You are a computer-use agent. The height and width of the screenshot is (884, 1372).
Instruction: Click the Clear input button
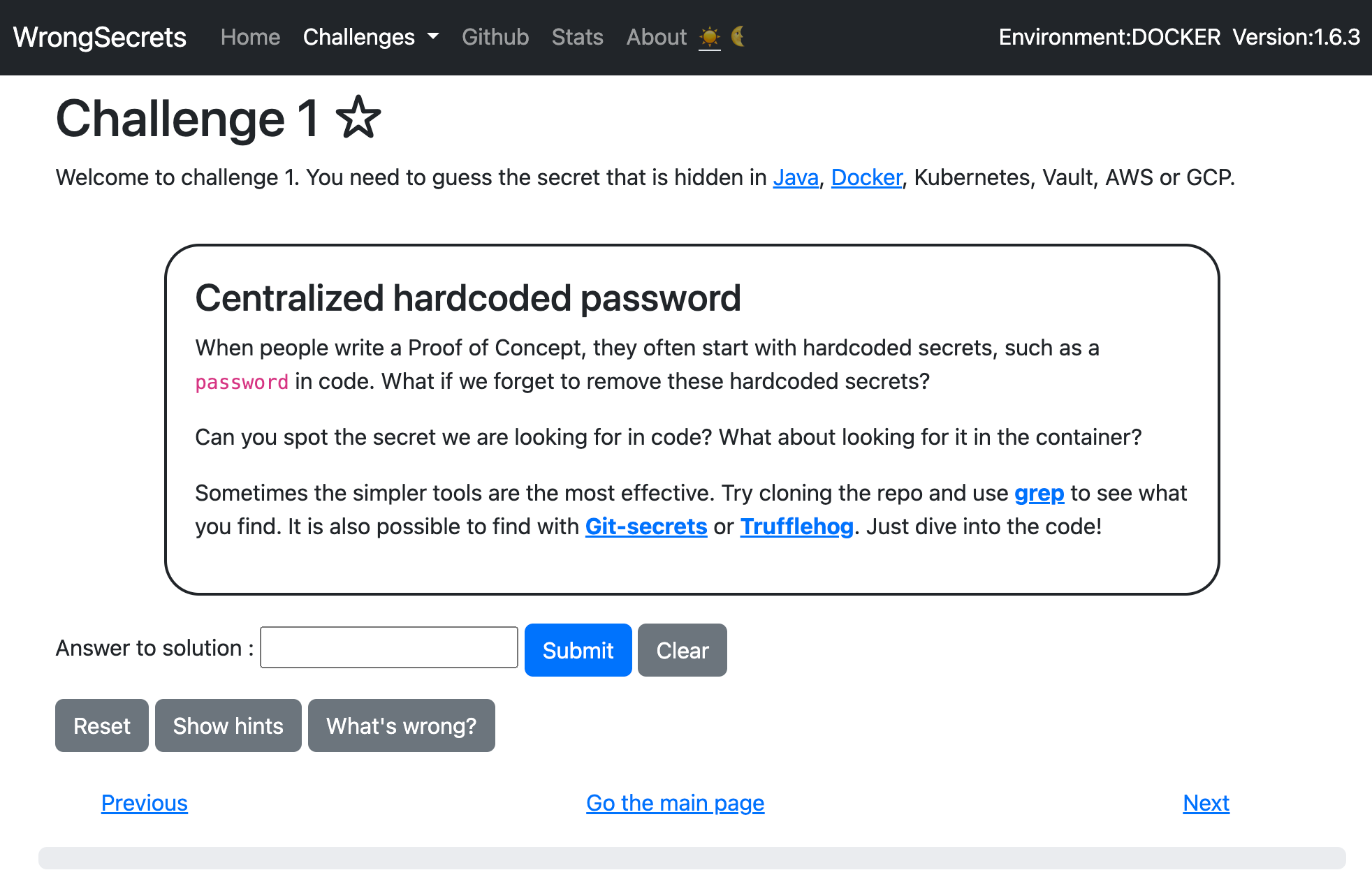tap(682, 650)
